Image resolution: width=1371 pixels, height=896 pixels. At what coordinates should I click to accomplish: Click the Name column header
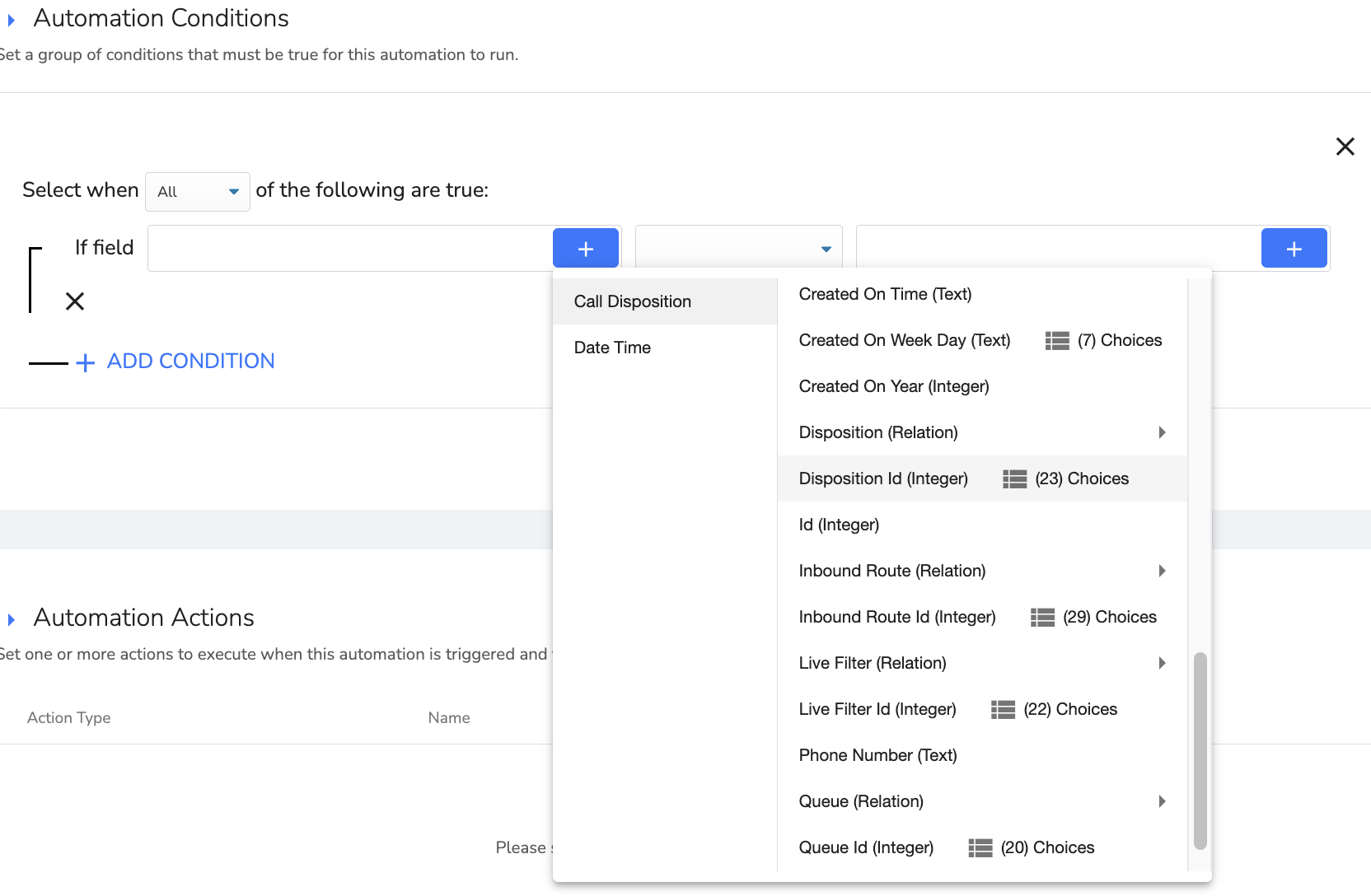tap(449, 717)
